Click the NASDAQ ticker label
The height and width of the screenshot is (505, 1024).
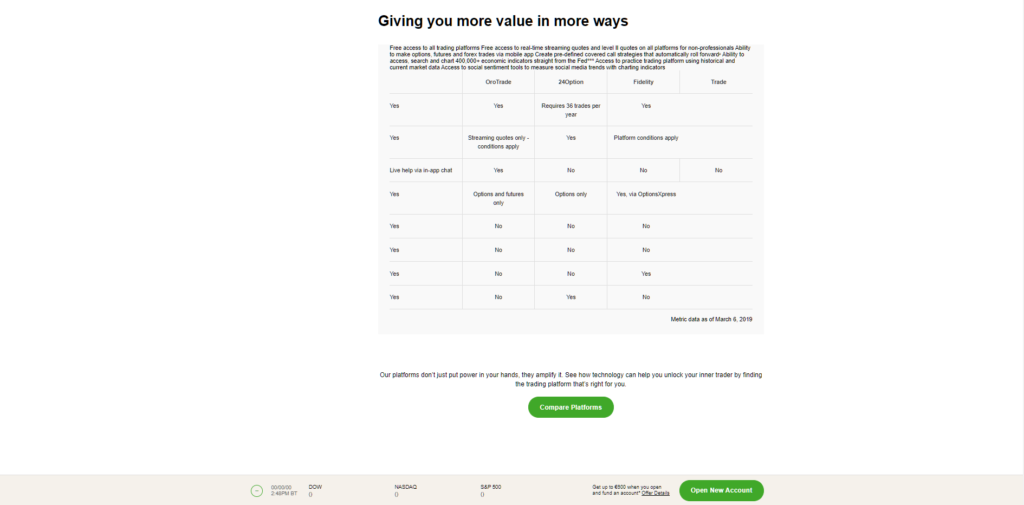pyautogui.click(x=405, y=487)
